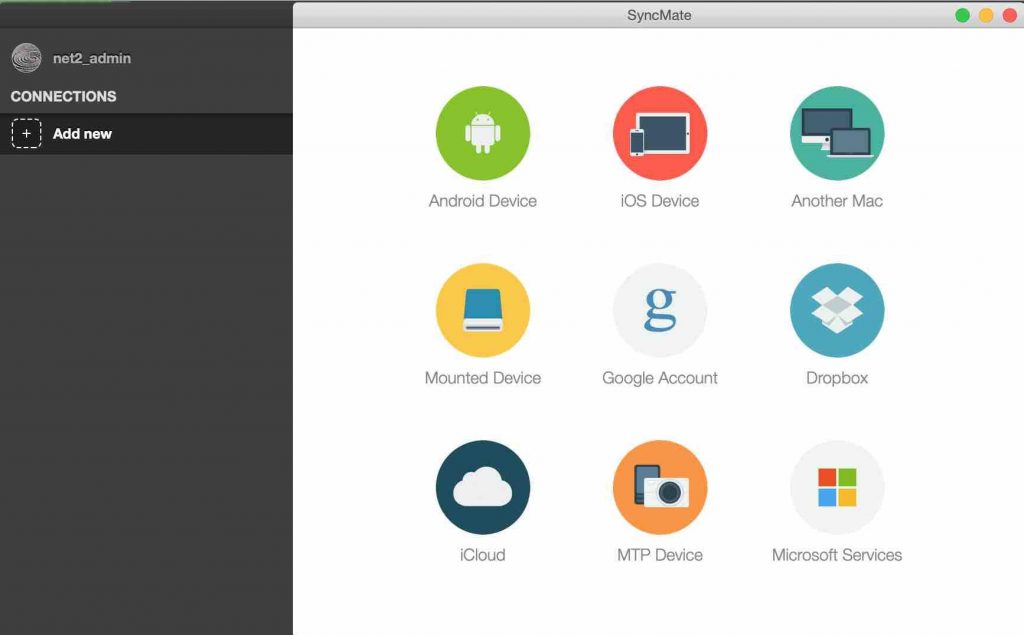Select the Microsoft Services icon
Image resolution: width=1024 pixels, height=635 pixels.
[837, 487]
